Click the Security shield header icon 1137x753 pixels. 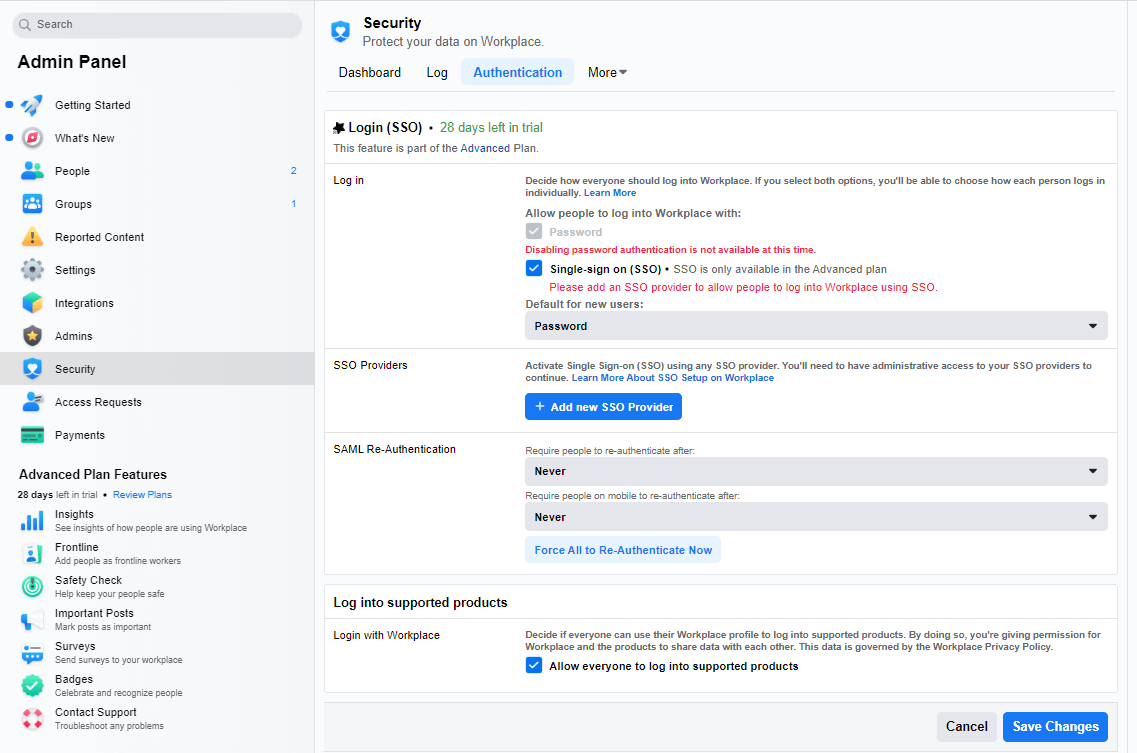[x=340, y=31]
